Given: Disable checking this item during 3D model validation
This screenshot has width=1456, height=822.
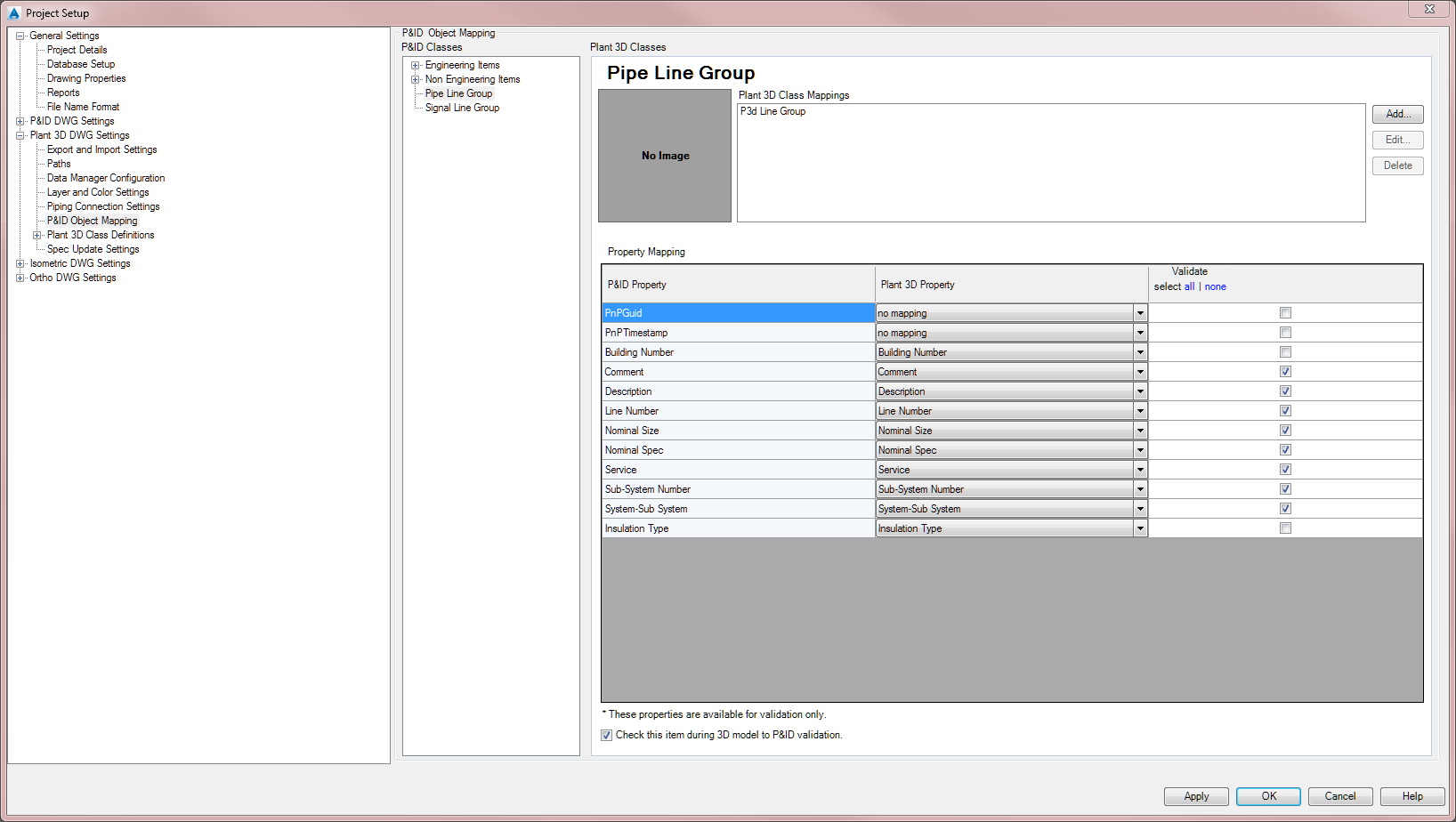Looking at the screenshot, I should tap(606, 735).
